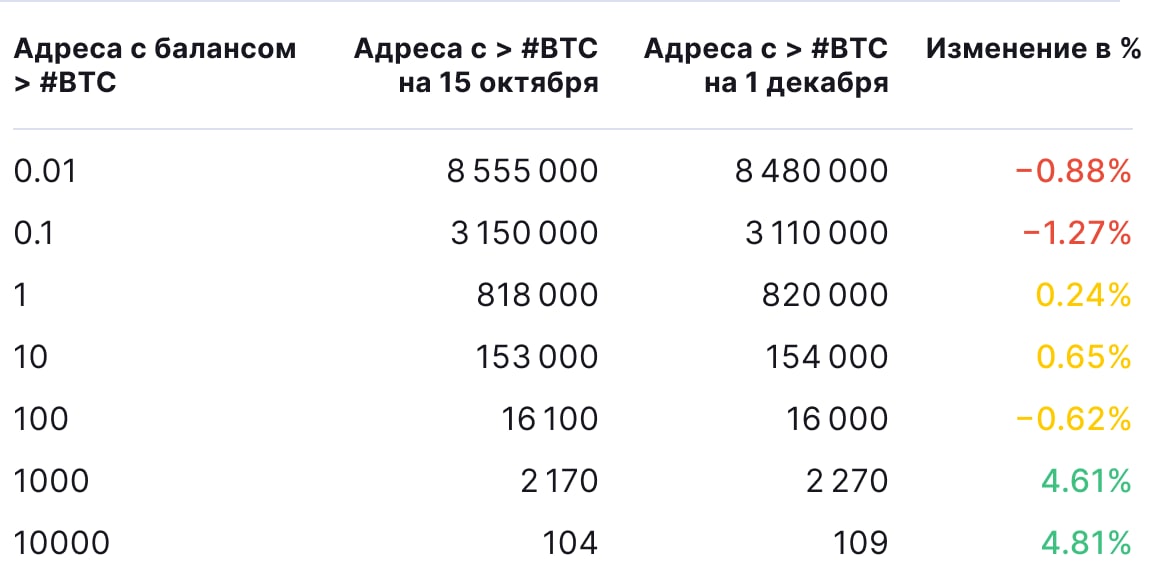Viewport: 1160px width, 587px height.
Task: Select the 154 000 cell
Action: pyautogui.click(x=827, y=357)
